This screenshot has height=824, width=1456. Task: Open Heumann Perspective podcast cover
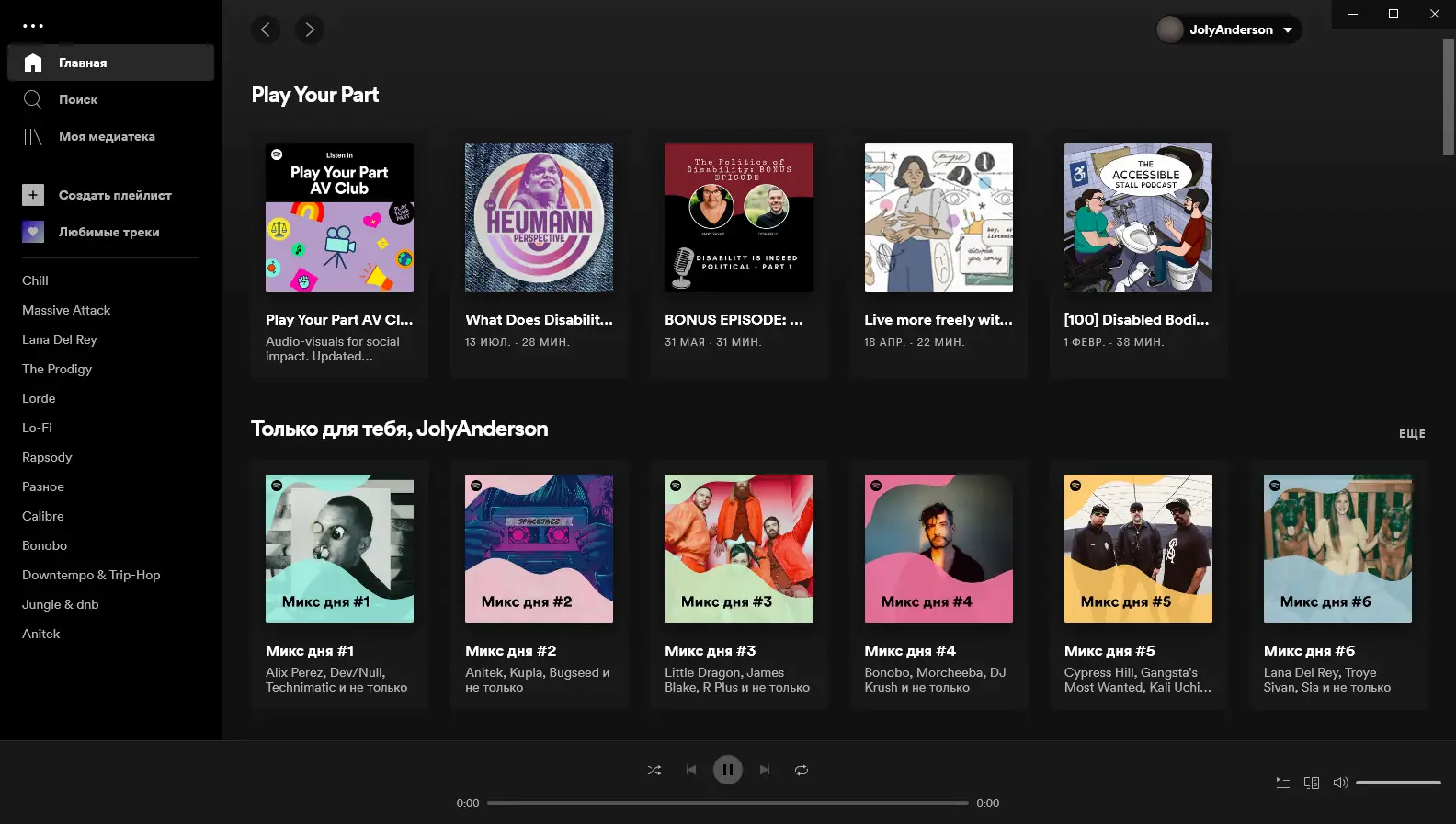tap(539, 217)
